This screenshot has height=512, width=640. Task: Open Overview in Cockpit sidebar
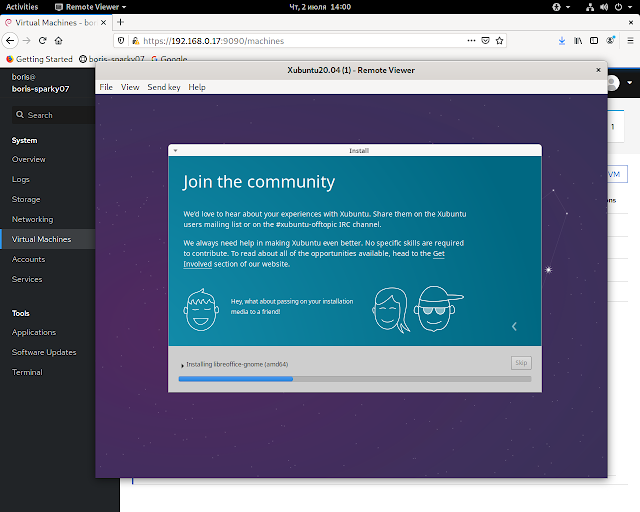(29, 159)
